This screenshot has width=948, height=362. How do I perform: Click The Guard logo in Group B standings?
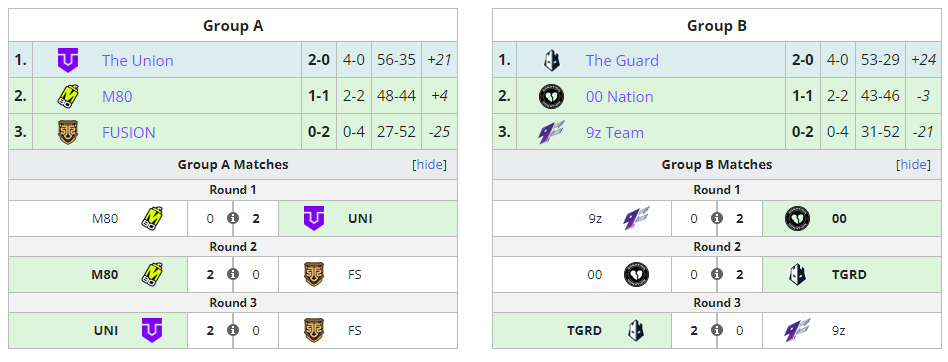click(x=551, y=60)
